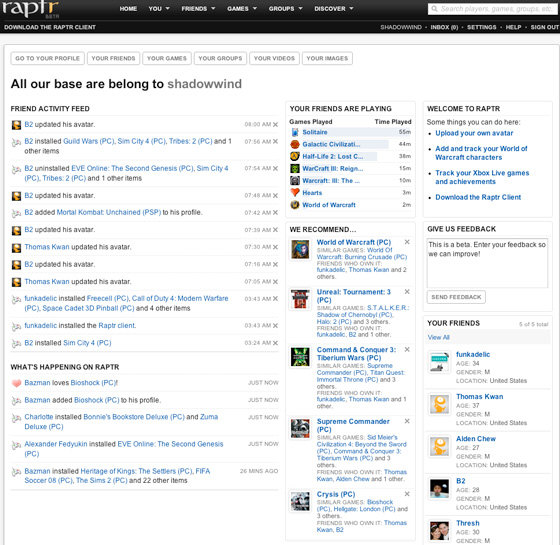Click YOUR GAMES button
This screenshot has height=545, width=560.
point(167,58)
